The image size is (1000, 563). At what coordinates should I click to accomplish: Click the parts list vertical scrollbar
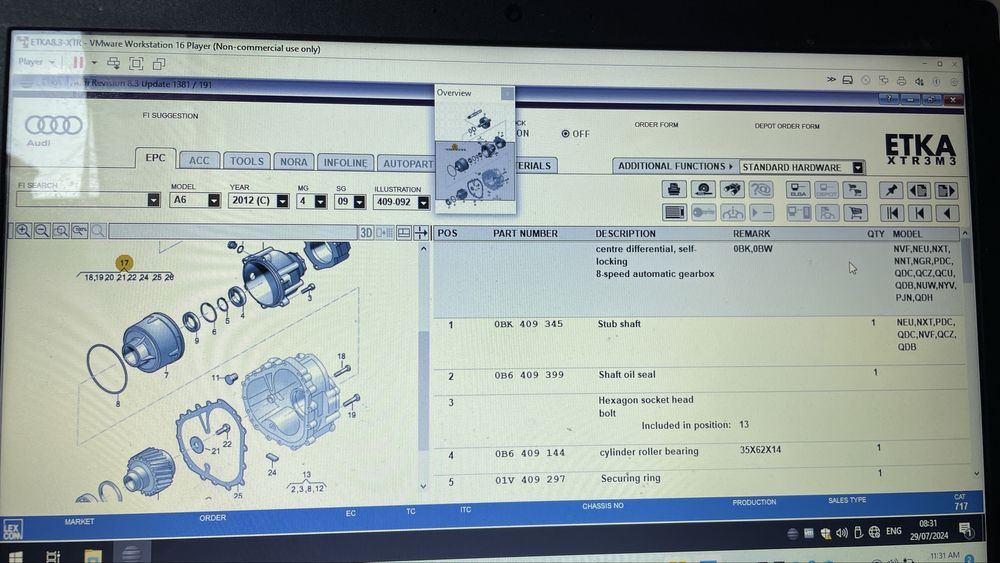(x=967, y=354)
